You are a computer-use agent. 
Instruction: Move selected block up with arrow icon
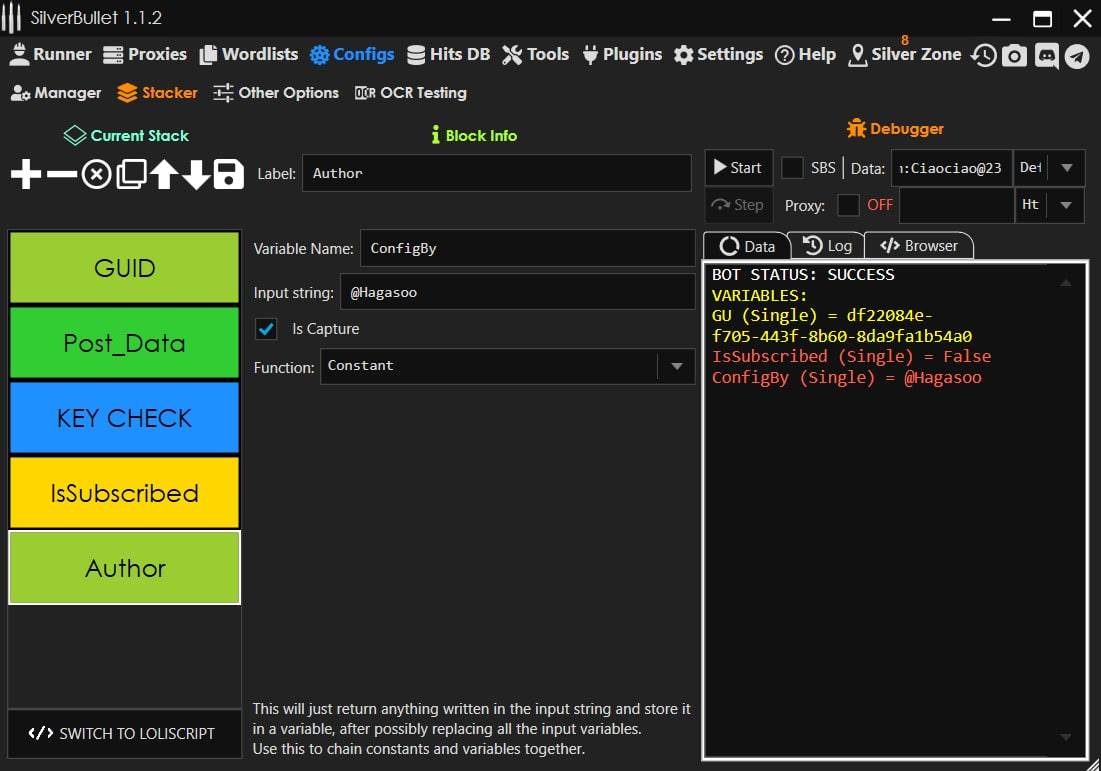[164, 175]
